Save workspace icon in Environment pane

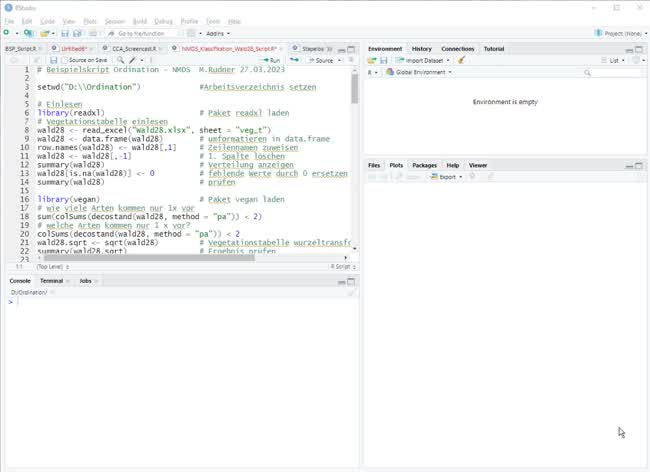click(384, 61)
